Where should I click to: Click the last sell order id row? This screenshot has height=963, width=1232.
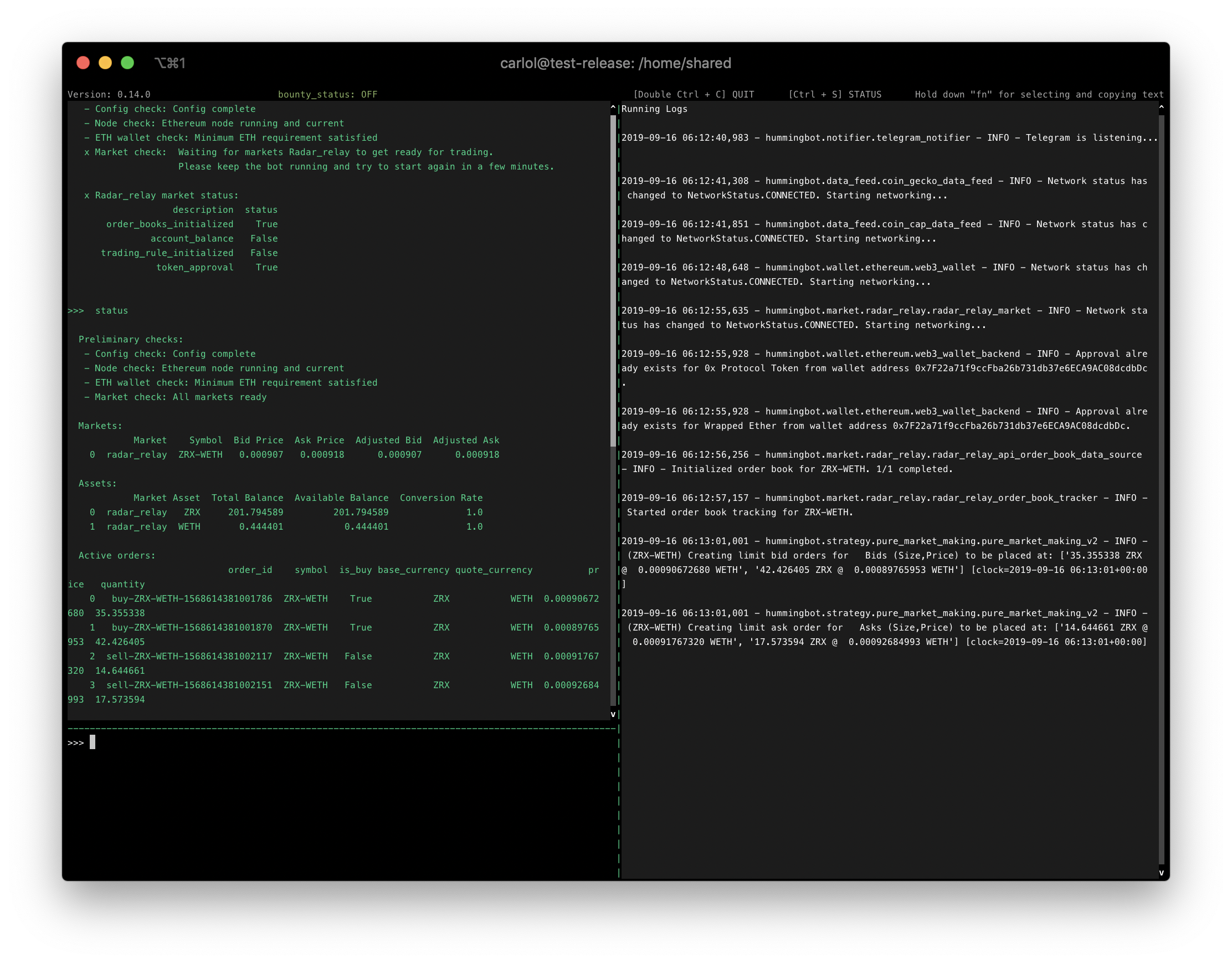click(x=189, y=685)
